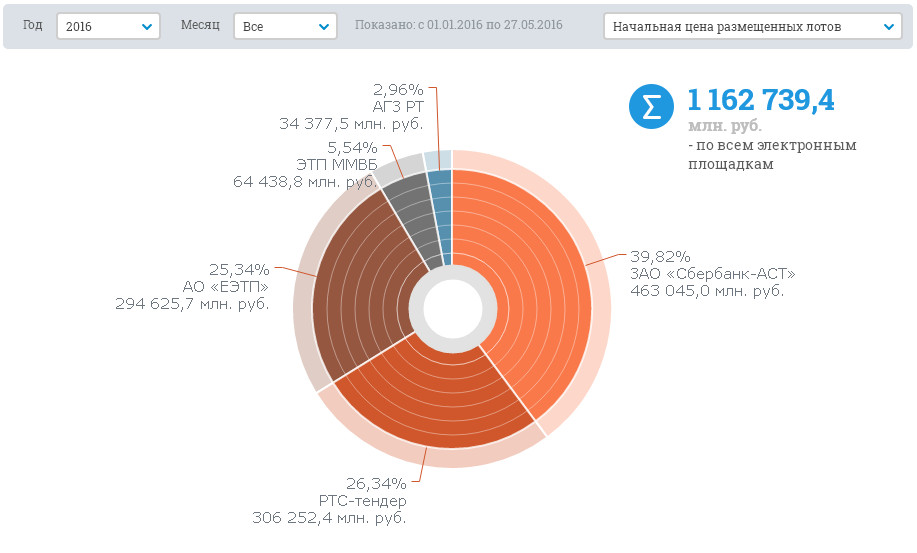
Task: Open the Год dropdown showing 2016
Action: tap(108, 26)
